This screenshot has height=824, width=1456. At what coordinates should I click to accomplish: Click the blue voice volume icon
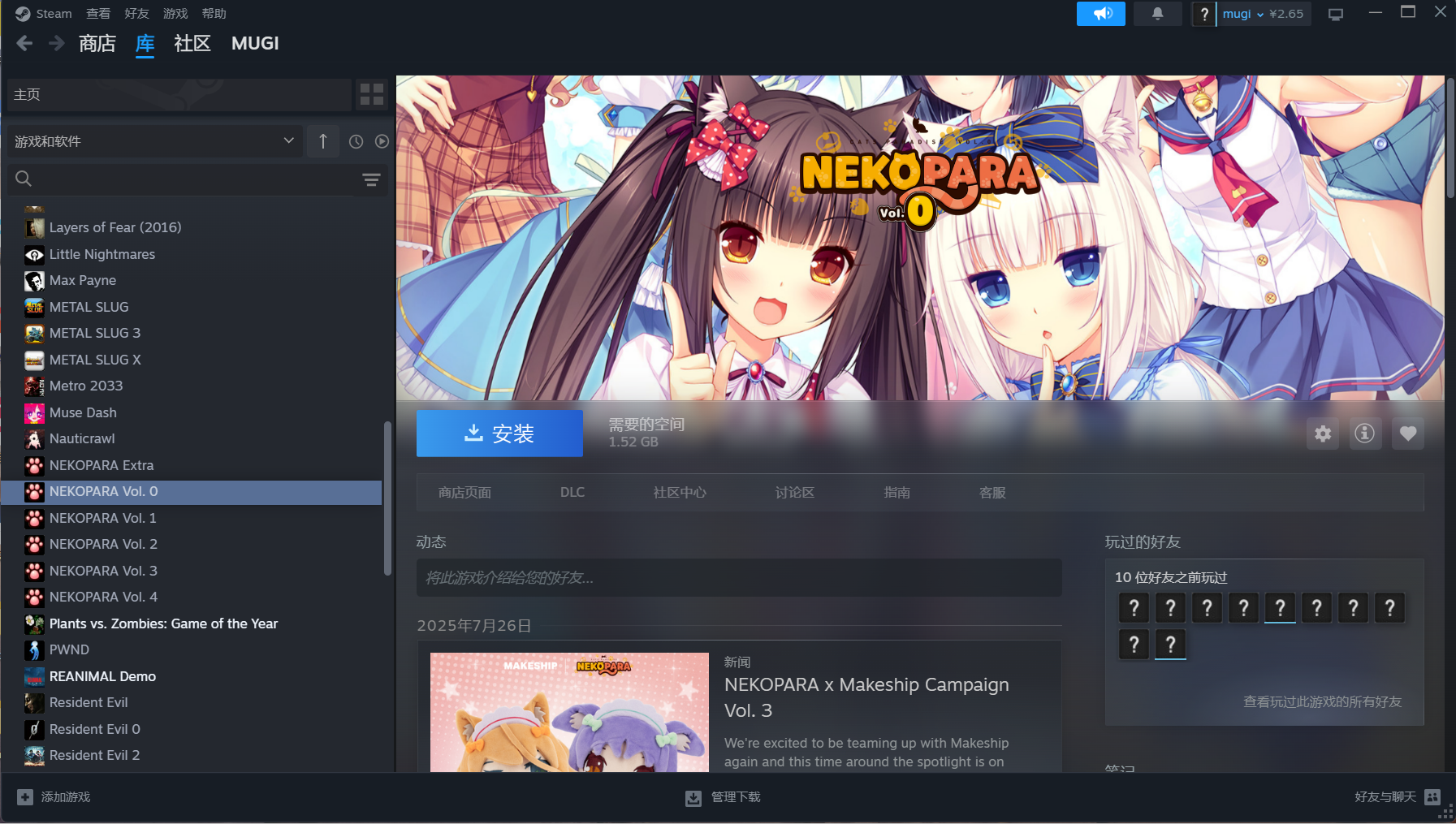[x=1101, y=13]
